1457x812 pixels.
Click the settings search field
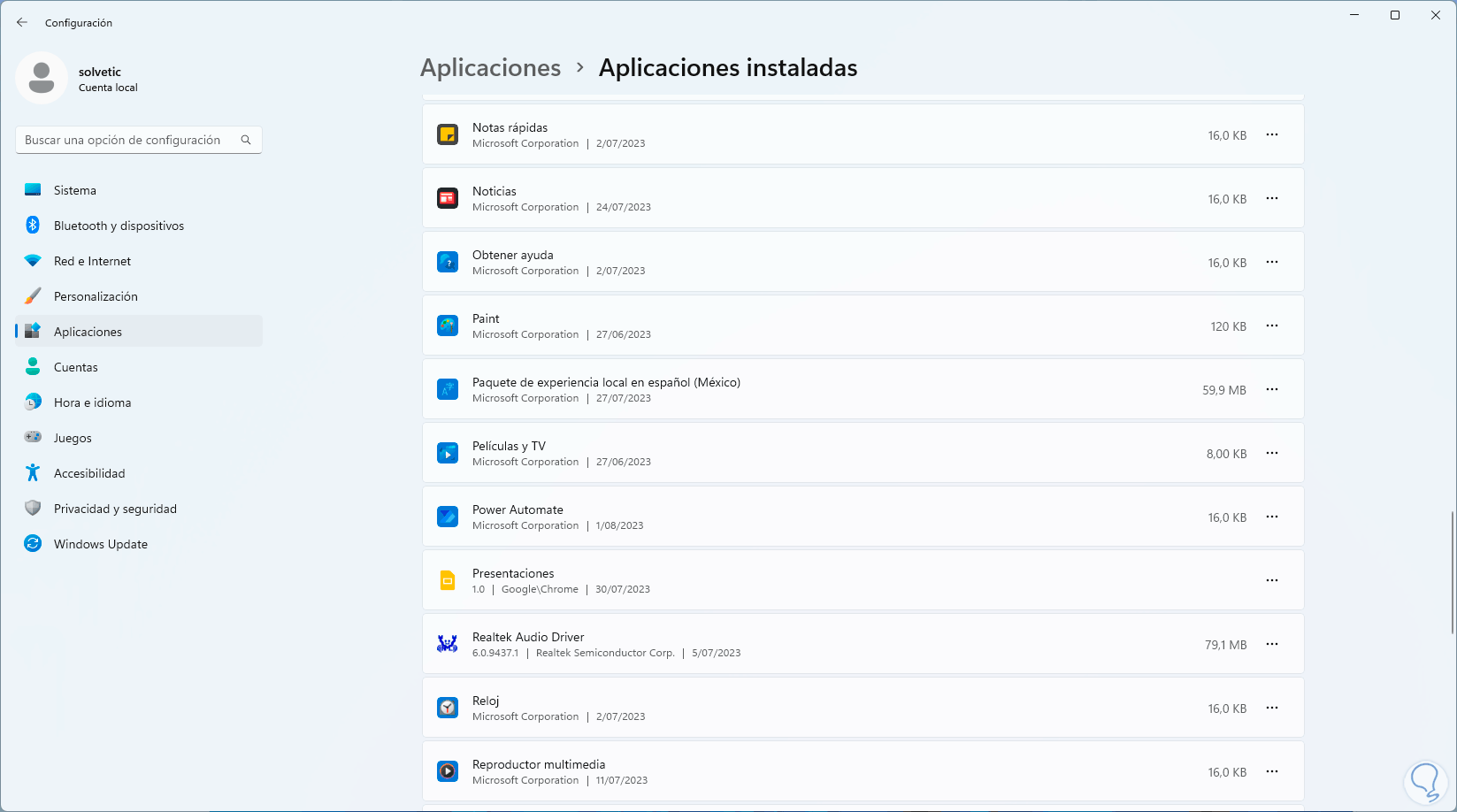[128, 140]
